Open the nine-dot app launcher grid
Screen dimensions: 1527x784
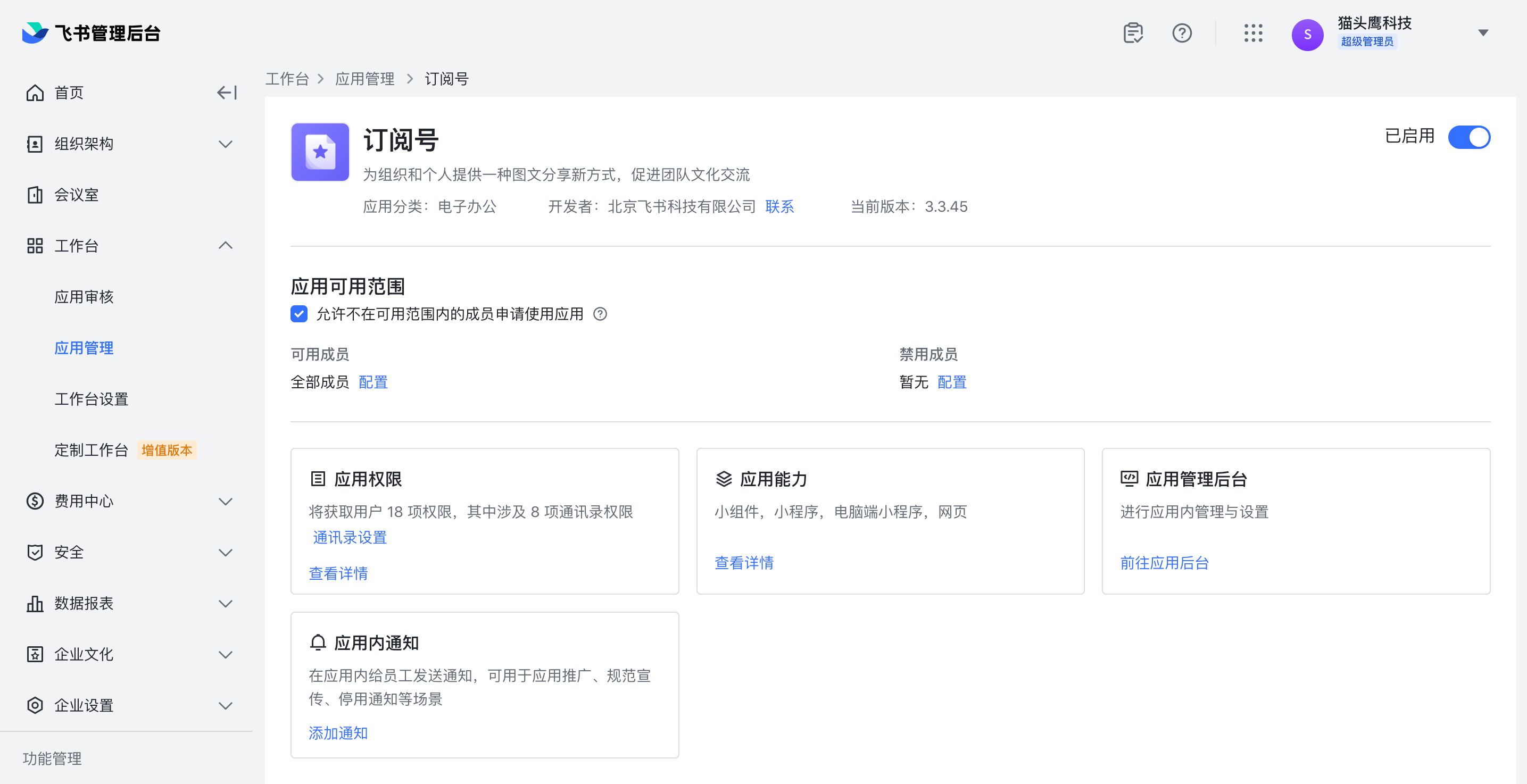1253,33
